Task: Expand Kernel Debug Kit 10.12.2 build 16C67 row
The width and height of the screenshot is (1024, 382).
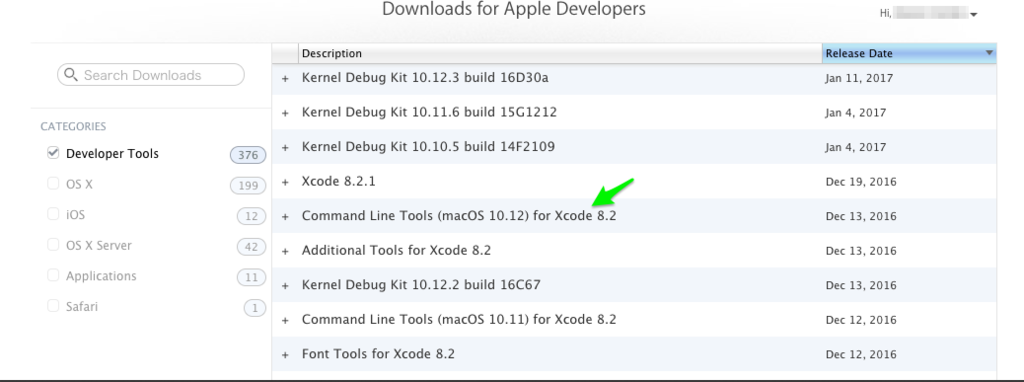Action: [x=285, y=286]
